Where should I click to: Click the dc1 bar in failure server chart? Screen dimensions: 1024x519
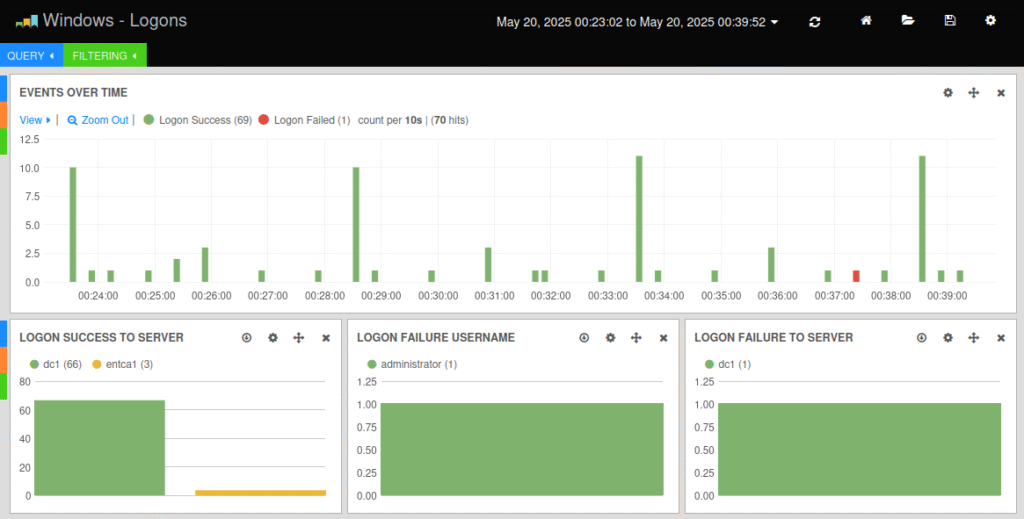pos(859,449)
